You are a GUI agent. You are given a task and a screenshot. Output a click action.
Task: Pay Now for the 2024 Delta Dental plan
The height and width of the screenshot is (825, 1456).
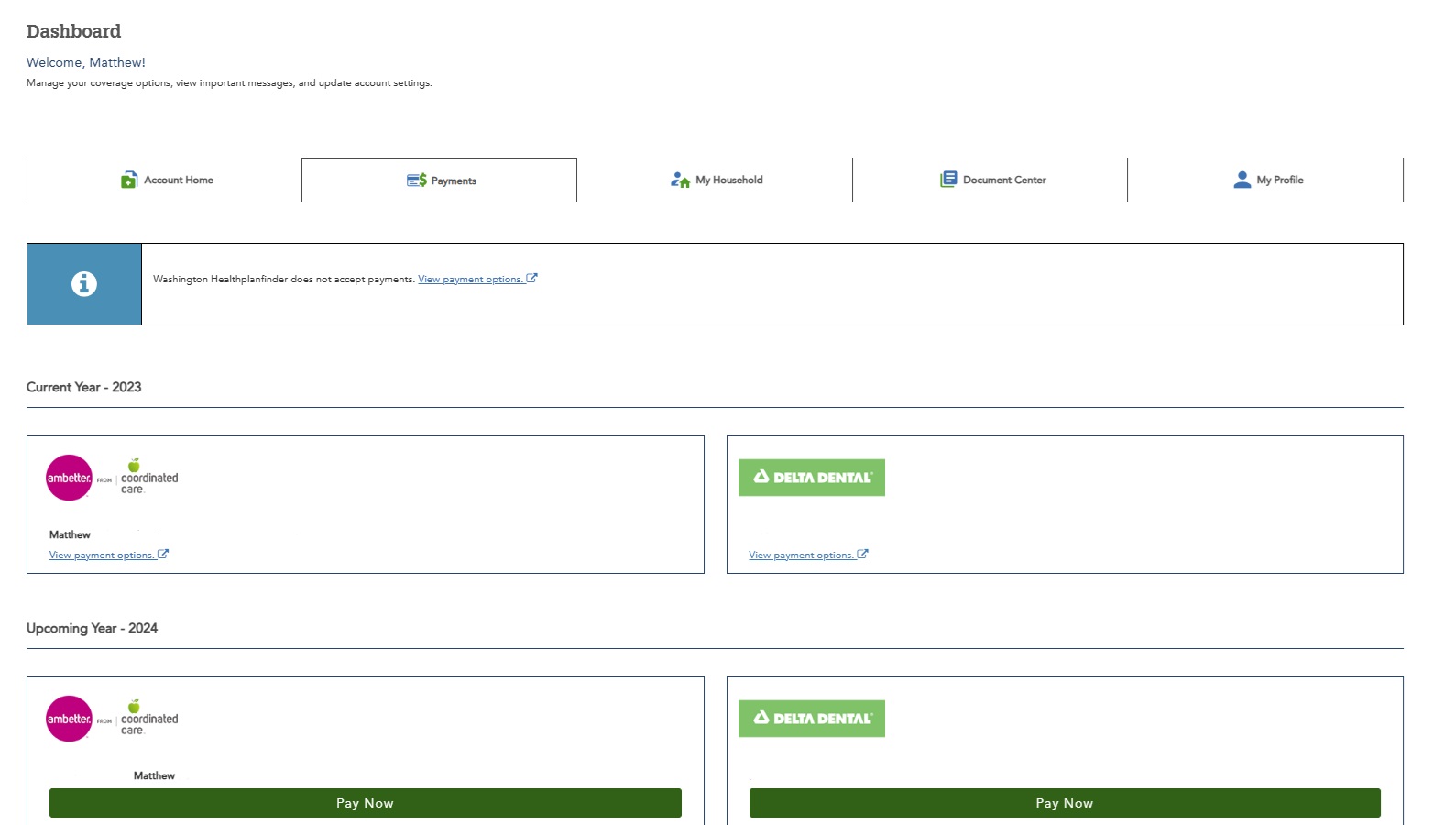pos(1065,803)
